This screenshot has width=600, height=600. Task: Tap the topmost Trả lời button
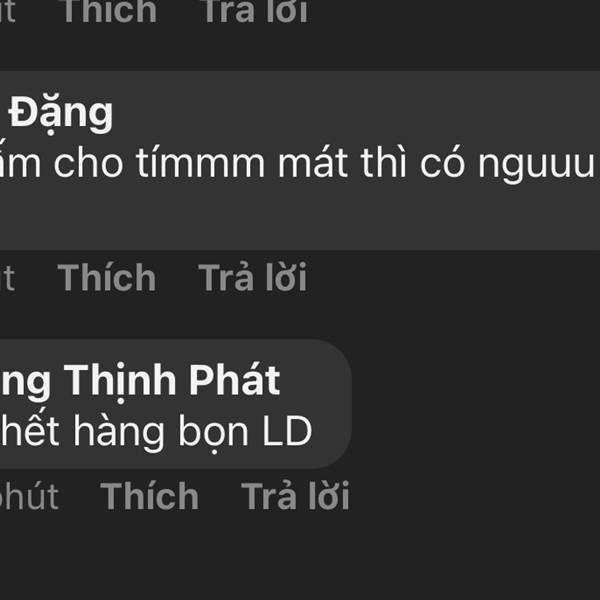(256, 11)
